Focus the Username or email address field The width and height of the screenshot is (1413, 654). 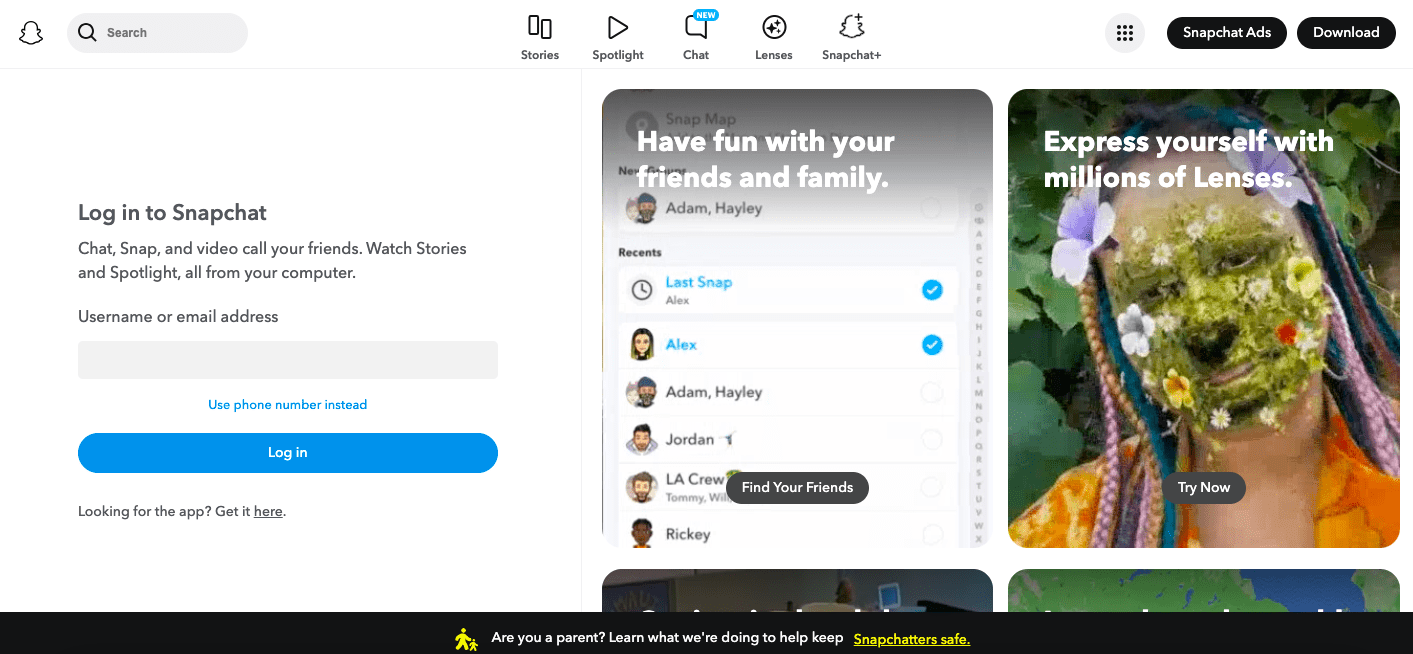point(288,360)
